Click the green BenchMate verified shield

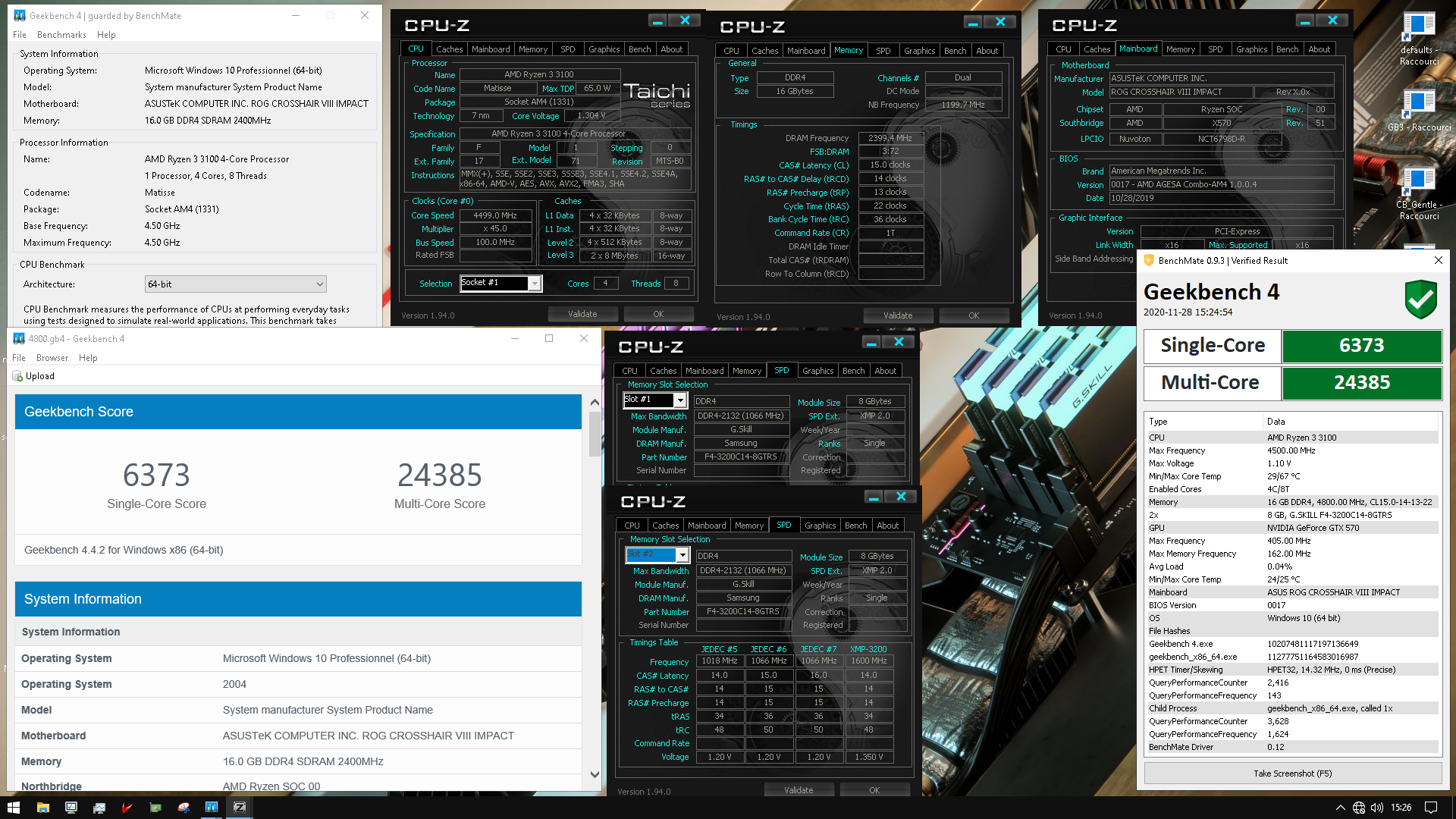pos(1420,299)
